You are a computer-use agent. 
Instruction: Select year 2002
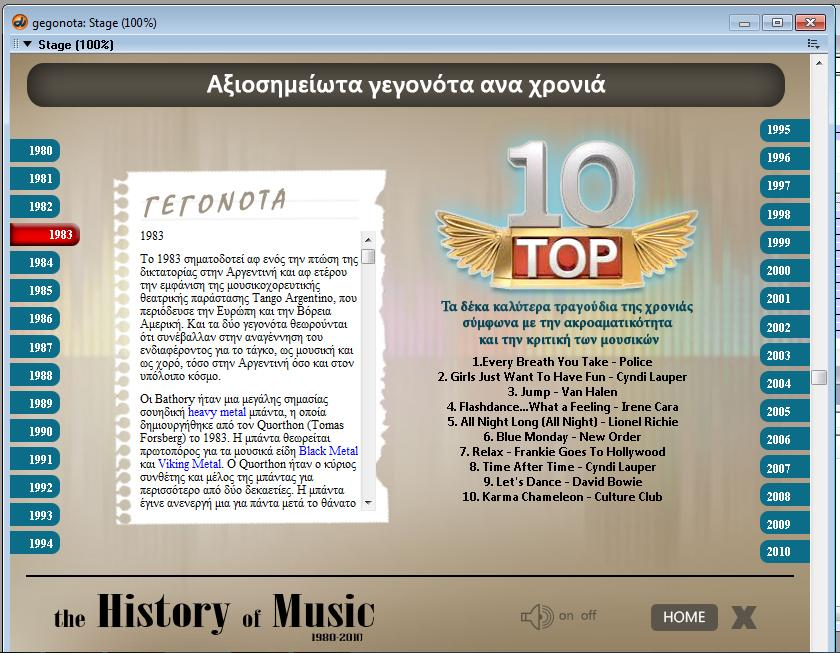[x=784, y=327]
